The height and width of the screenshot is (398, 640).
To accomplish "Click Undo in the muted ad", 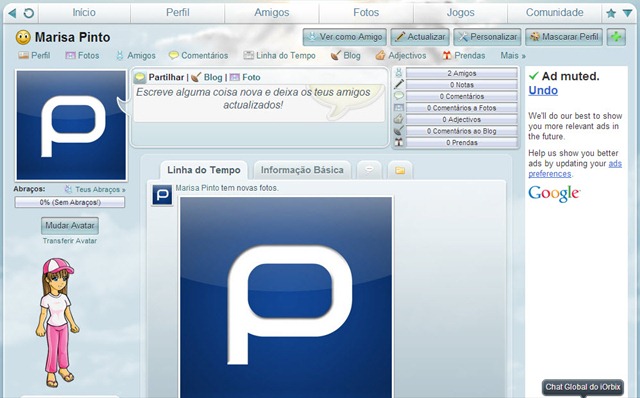I will click(x=543, y=91).
